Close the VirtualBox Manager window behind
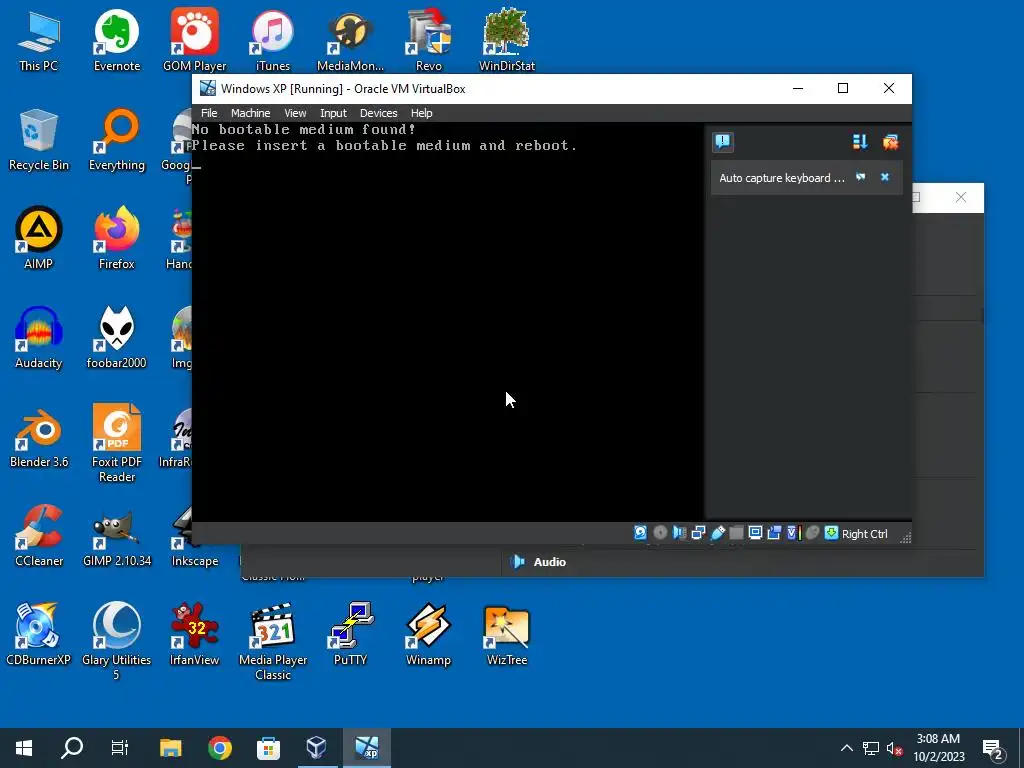Image resolution: width=1024 pixels, height=768 pixels. click(961, 197)
